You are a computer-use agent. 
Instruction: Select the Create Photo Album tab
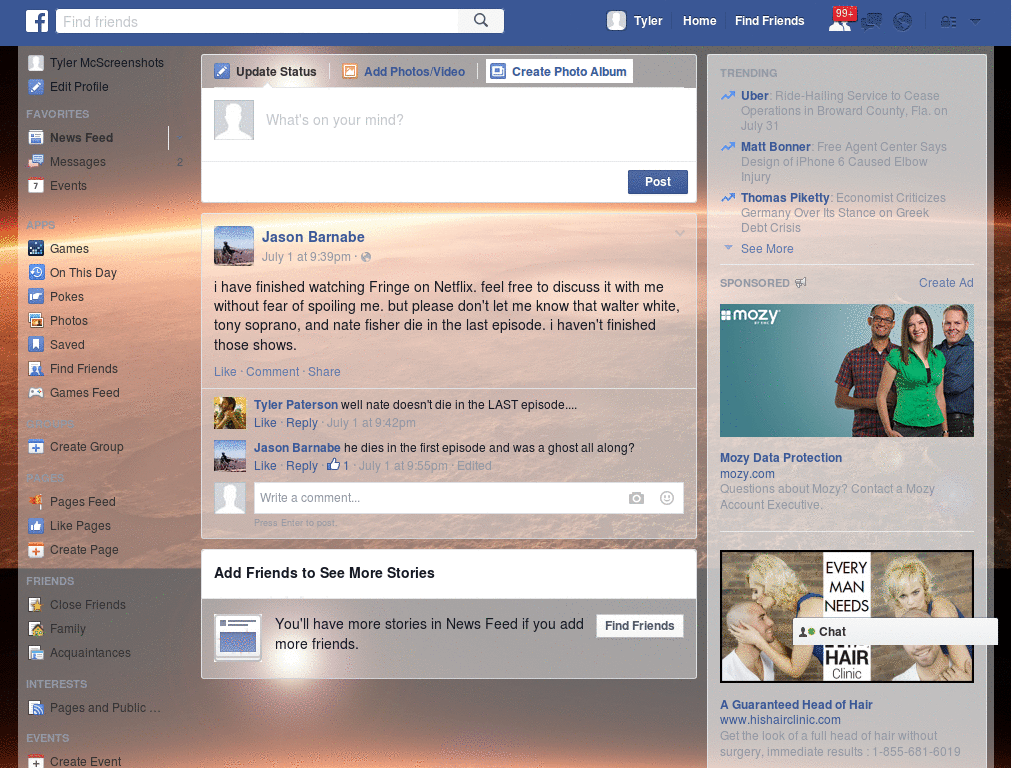tap(559, 71)
